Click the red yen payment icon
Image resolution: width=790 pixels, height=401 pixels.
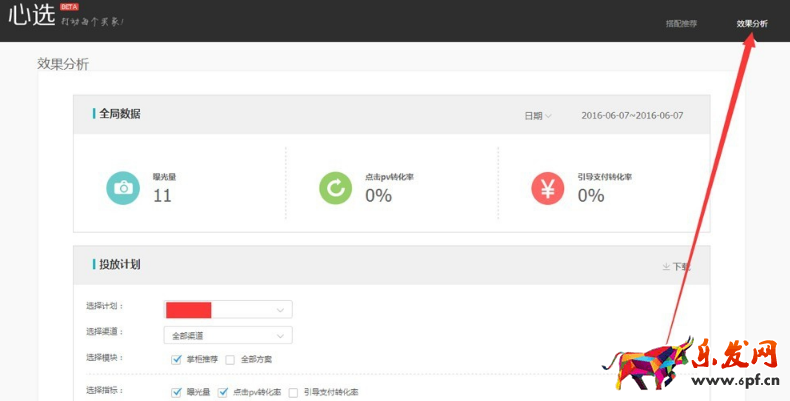click(548, 188)
